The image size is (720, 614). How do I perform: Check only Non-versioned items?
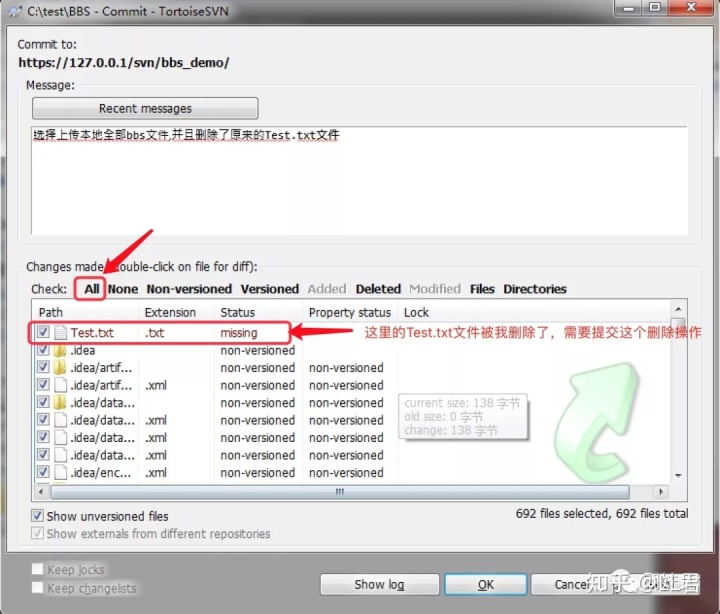coord(189,289)
